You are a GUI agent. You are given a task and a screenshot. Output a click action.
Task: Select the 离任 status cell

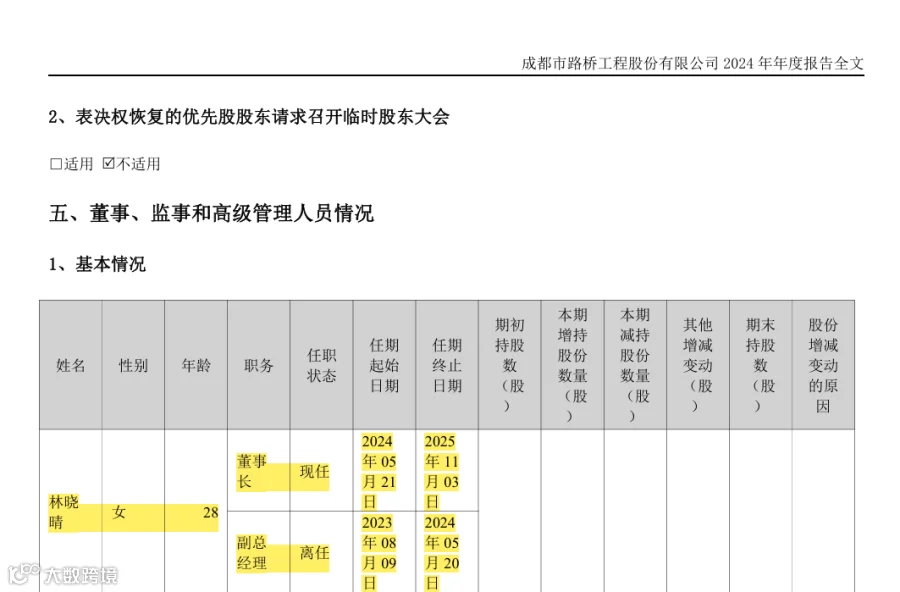tap(315, 554)
